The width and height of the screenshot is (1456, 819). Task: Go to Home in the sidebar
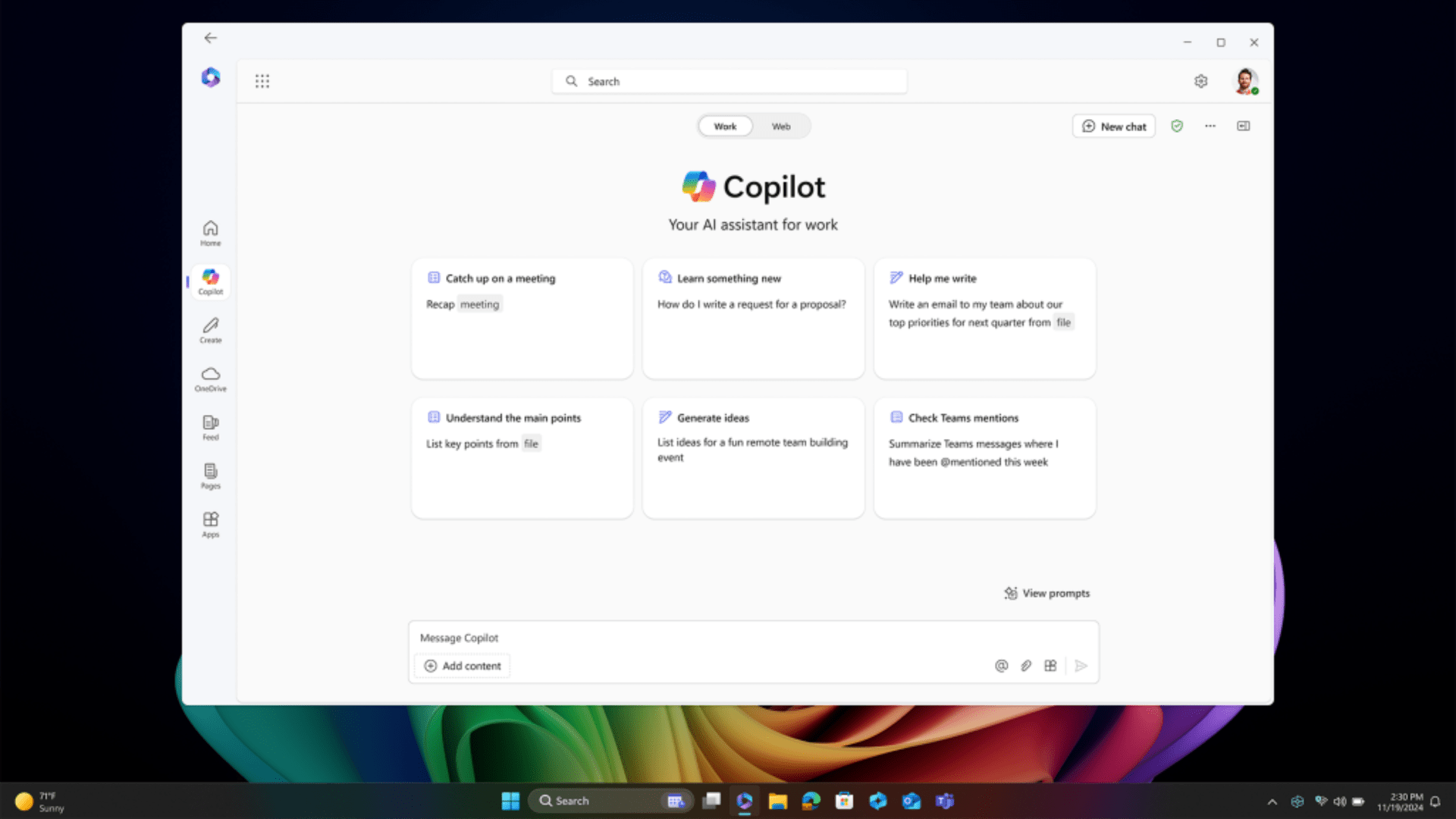click(210, 233)
